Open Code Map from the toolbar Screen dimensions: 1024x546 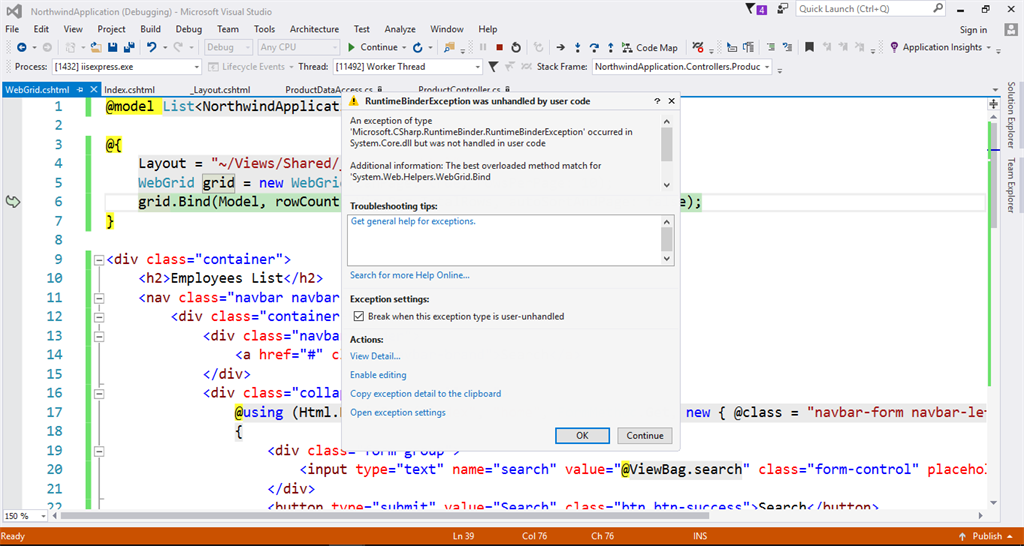point(649,48)
